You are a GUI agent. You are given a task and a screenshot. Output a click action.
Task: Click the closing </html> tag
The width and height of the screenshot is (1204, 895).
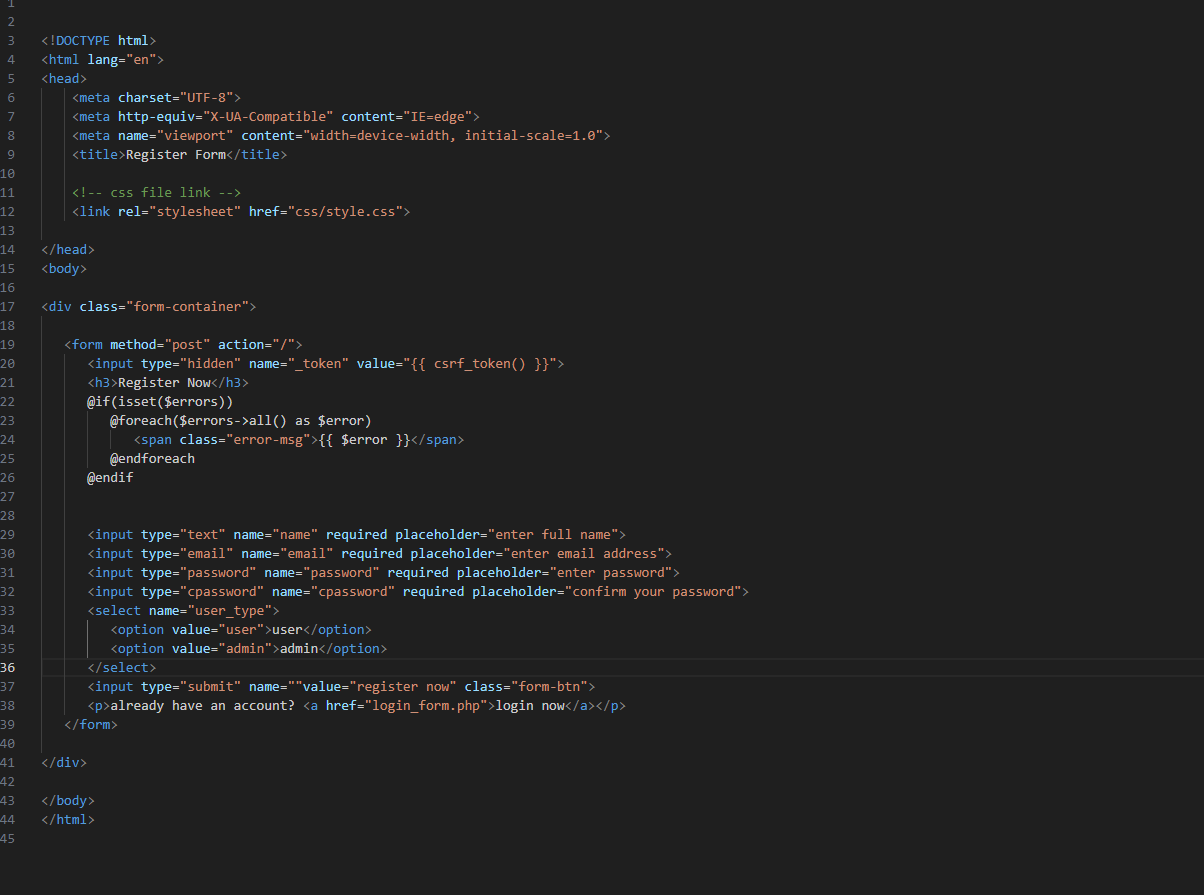[68, 820]
